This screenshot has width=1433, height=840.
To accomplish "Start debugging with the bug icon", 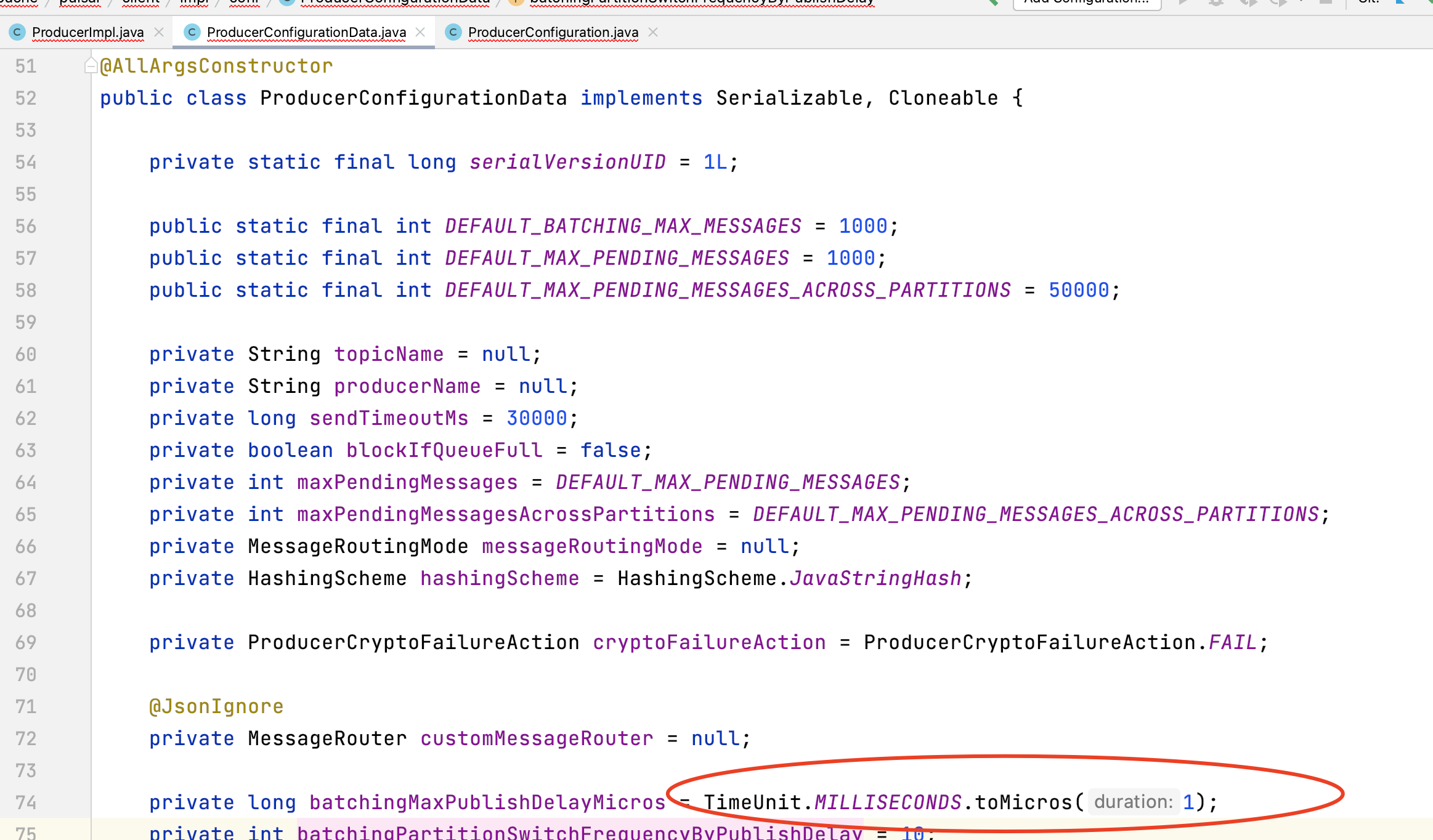I will click(1216, 3).
